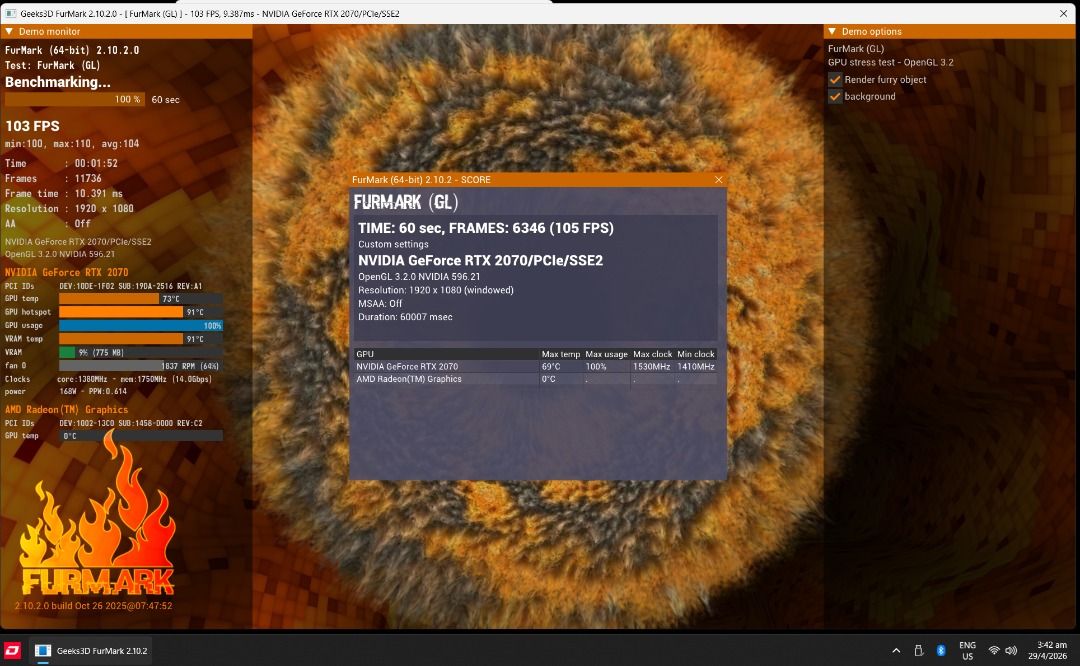Image resolution: width=1080 pixels, height=666 pixels.
Task: Click the FurMark icon in taskbar button
Action: point(43,650)
